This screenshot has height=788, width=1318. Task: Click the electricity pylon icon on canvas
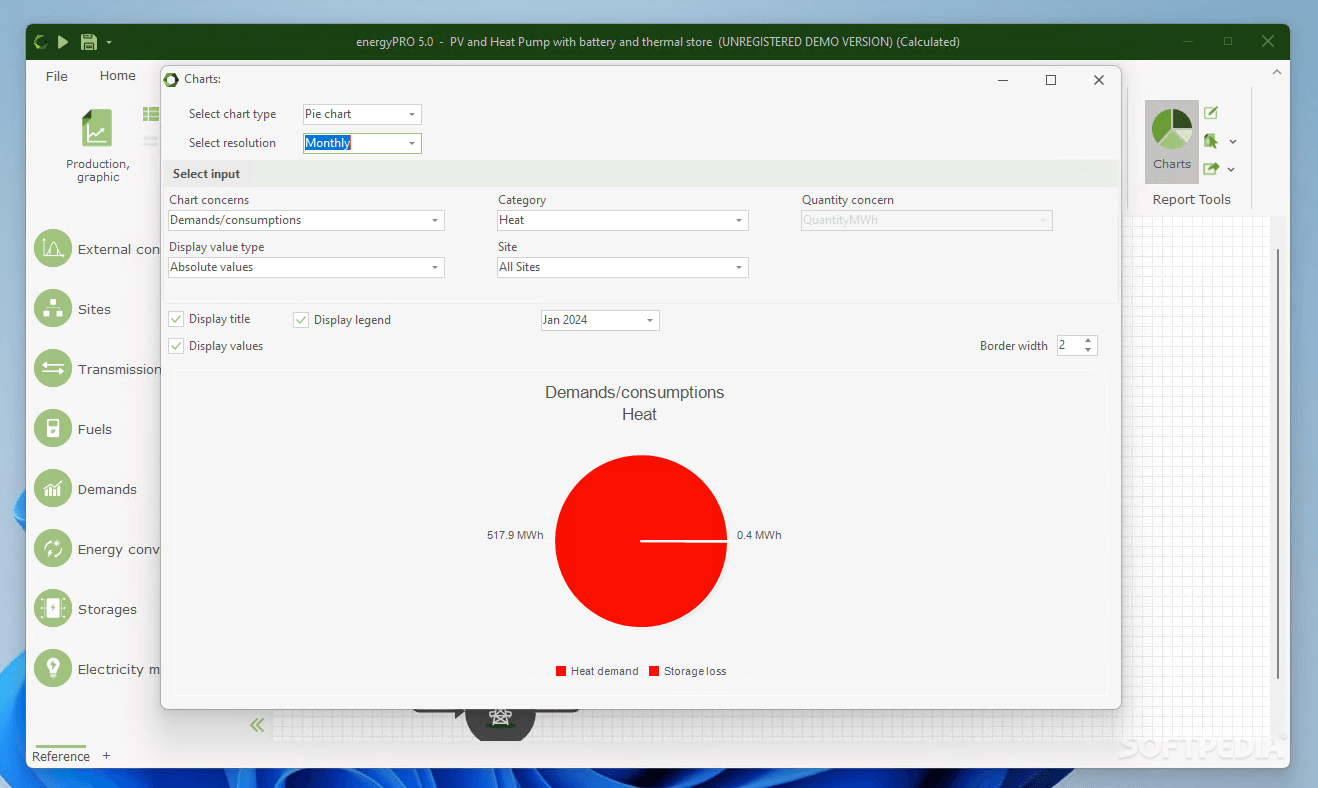pyautogui.click(x=500, y=717)
